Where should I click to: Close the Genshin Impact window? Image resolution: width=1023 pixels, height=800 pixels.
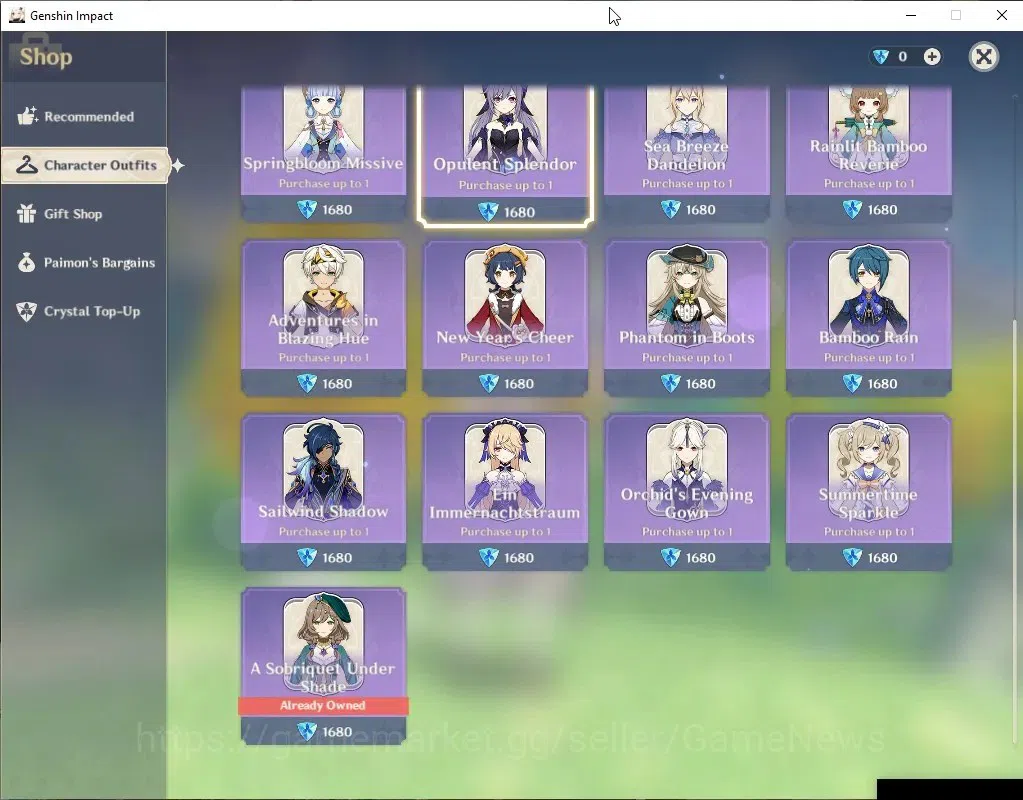point(1001,15)
